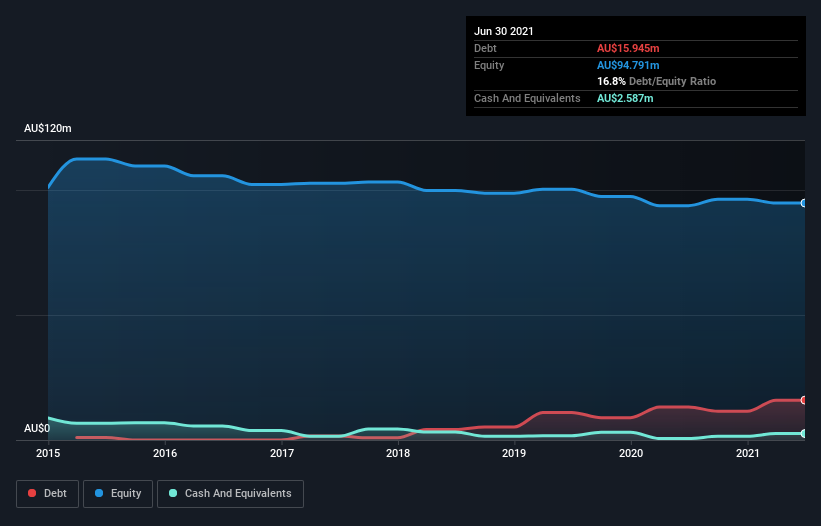Select the Equity end-point marker on chart

click(x=804, y=203)
